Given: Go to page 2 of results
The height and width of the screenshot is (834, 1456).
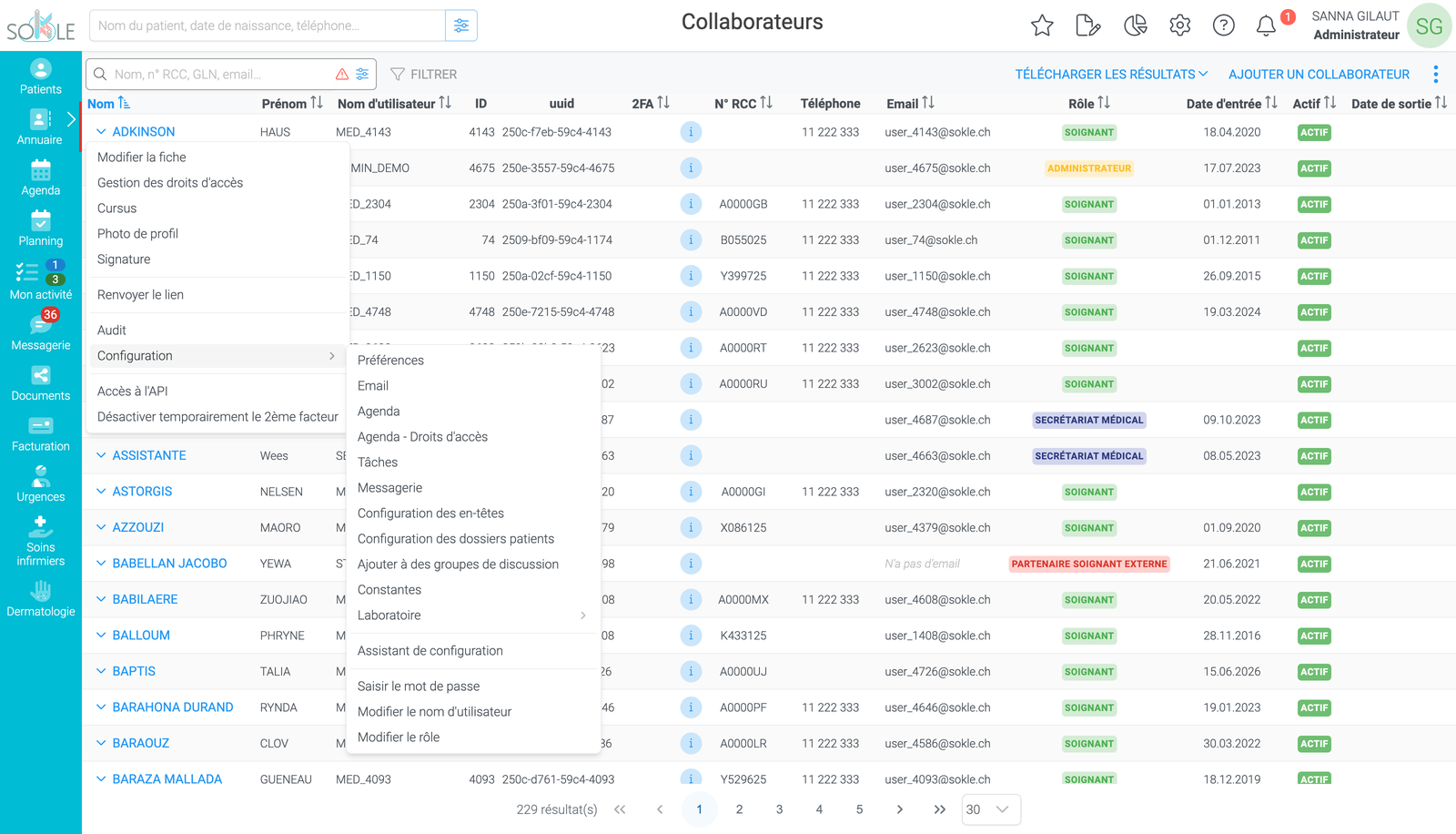Looking at the screenshot, I should (x=739, y=809).
